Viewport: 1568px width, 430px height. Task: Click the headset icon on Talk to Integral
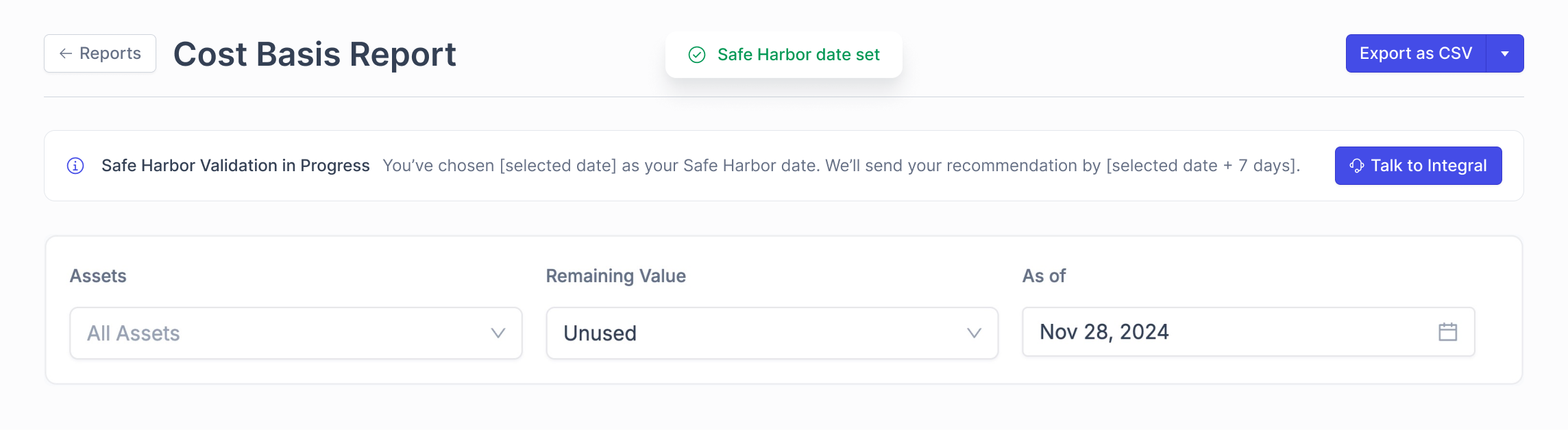(1356, 166)
